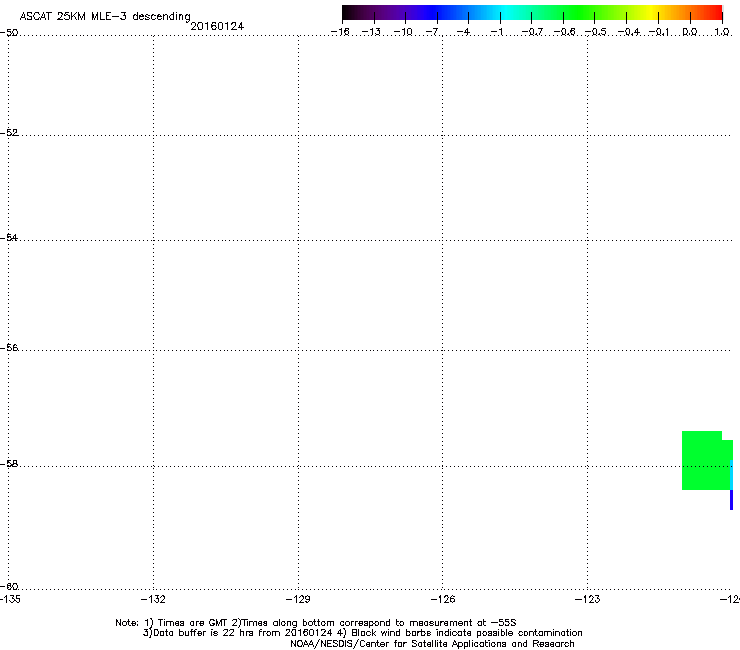Click the note line about times being GMT
This screenshot has height=650, width=740.
[316, 623]
